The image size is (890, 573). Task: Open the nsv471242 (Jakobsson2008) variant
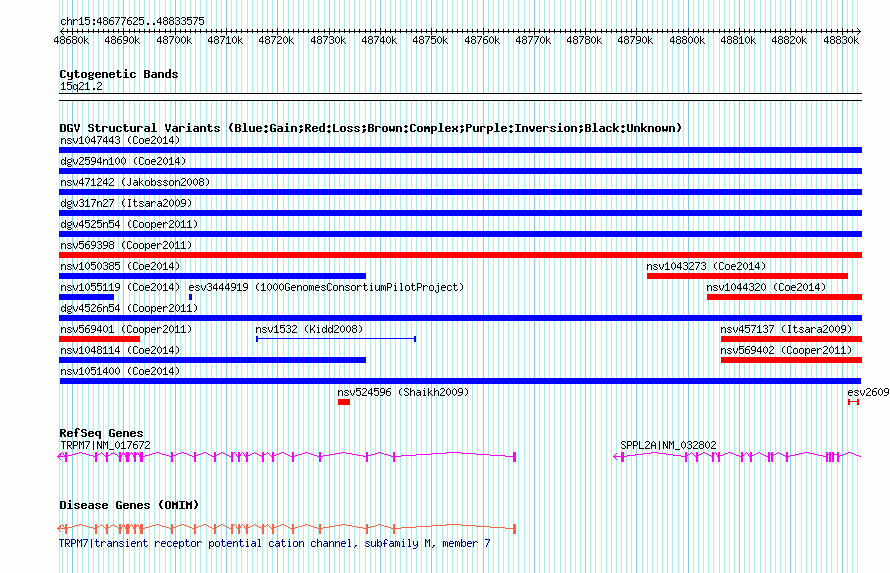click(x=135, y=182)
